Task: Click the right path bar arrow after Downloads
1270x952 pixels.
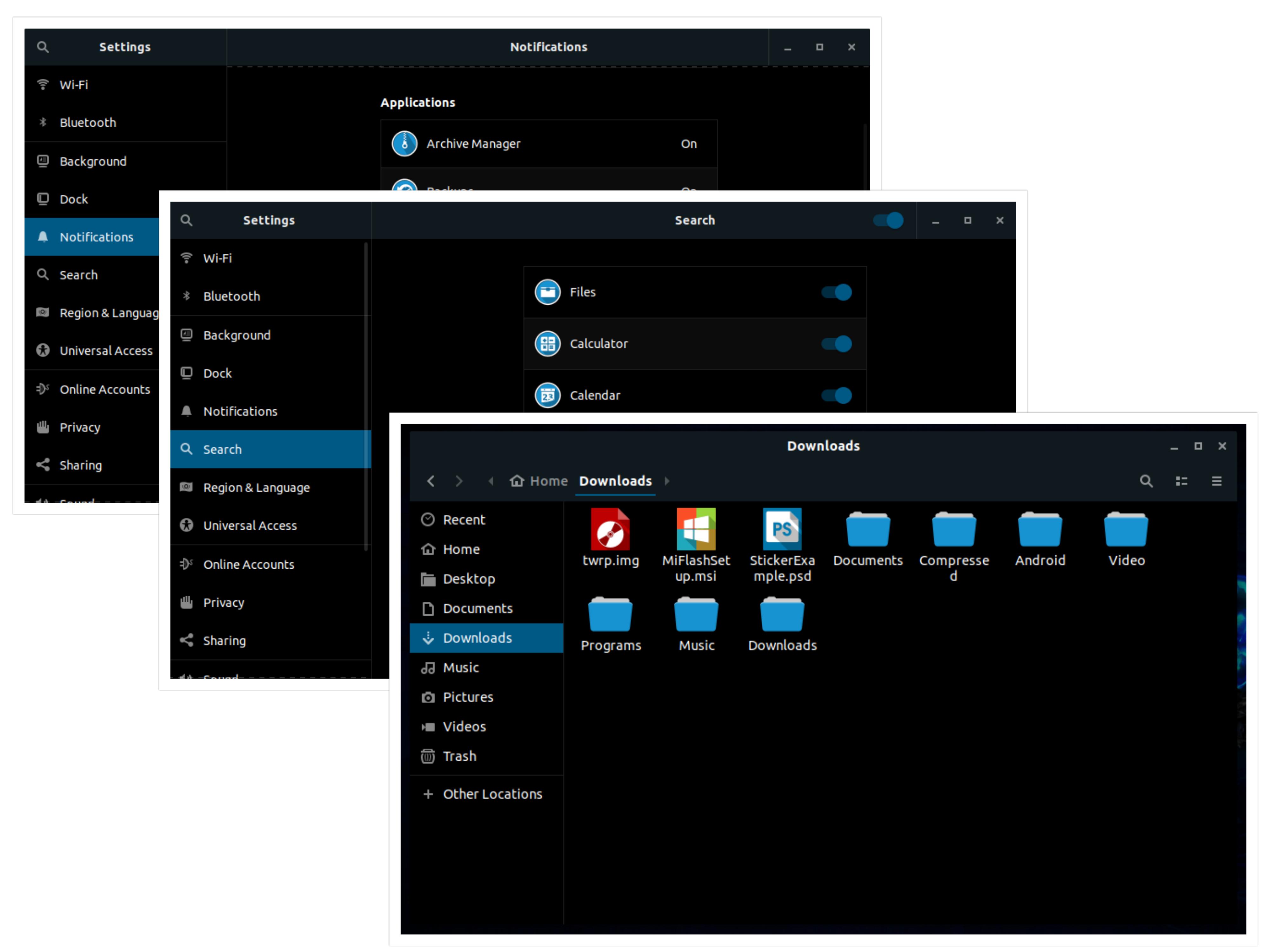Action: pos(666,481)
